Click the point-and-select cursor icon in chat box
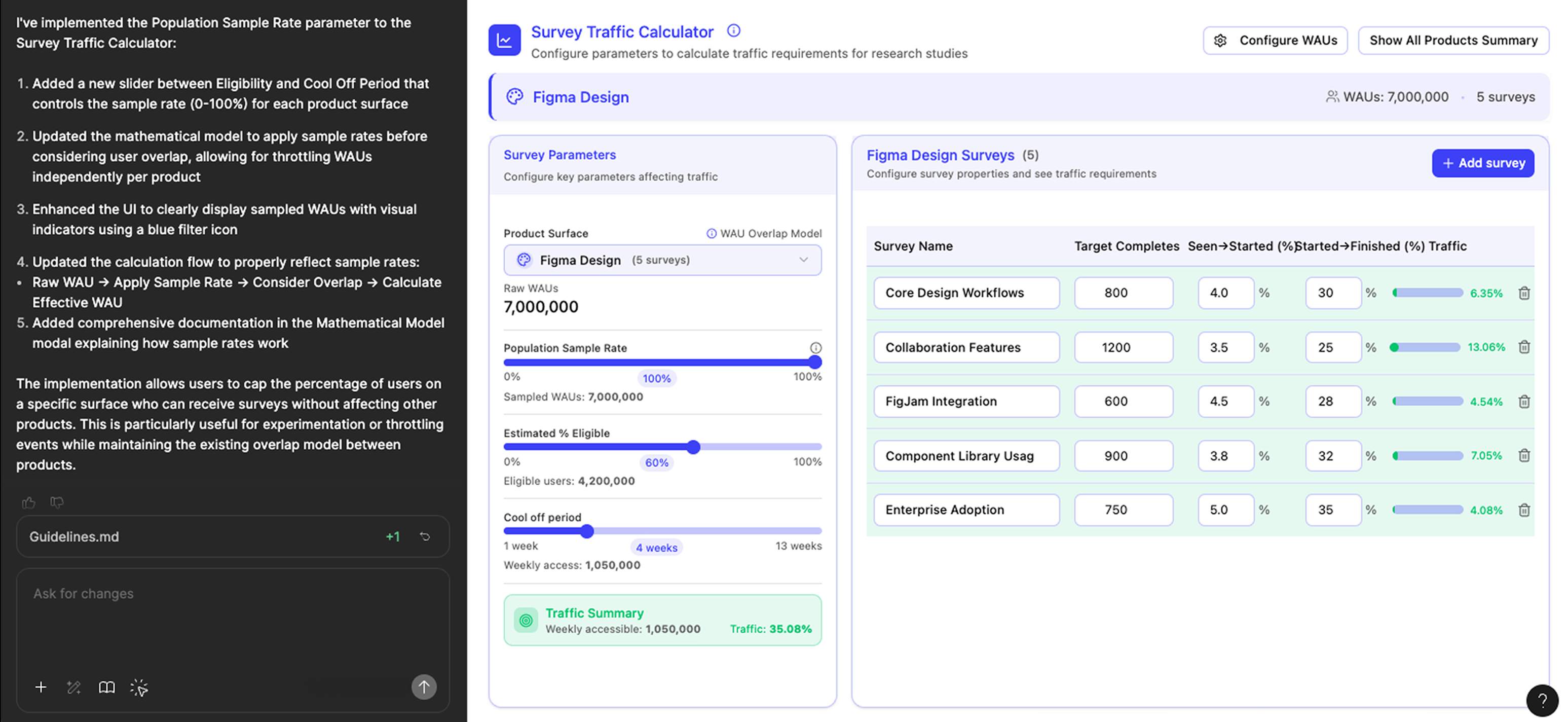Image resolution: width=1568 pixels, height=722 pixels. (139, 688)
